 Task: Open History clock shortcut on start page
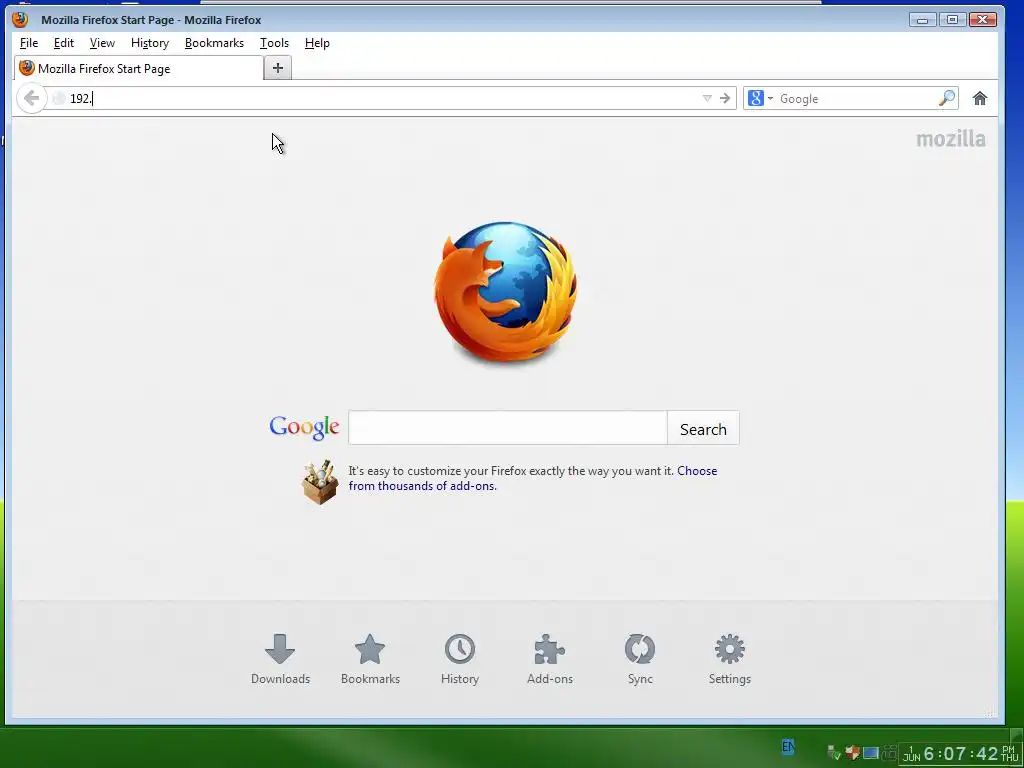click(460, 658)
